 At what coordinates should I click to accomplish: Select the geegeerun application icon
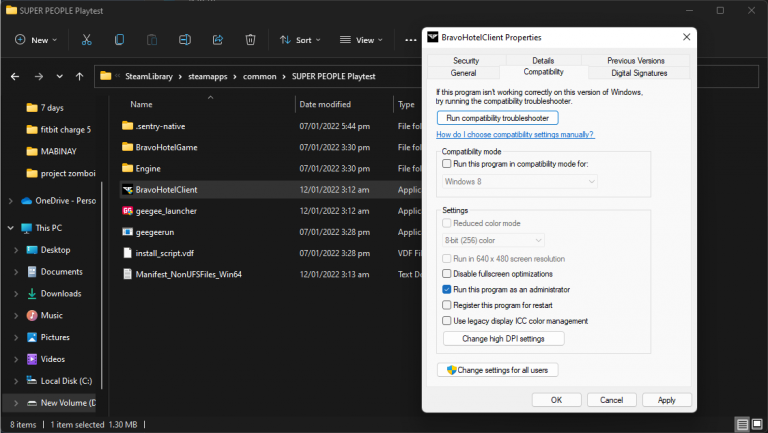point(127,232)
